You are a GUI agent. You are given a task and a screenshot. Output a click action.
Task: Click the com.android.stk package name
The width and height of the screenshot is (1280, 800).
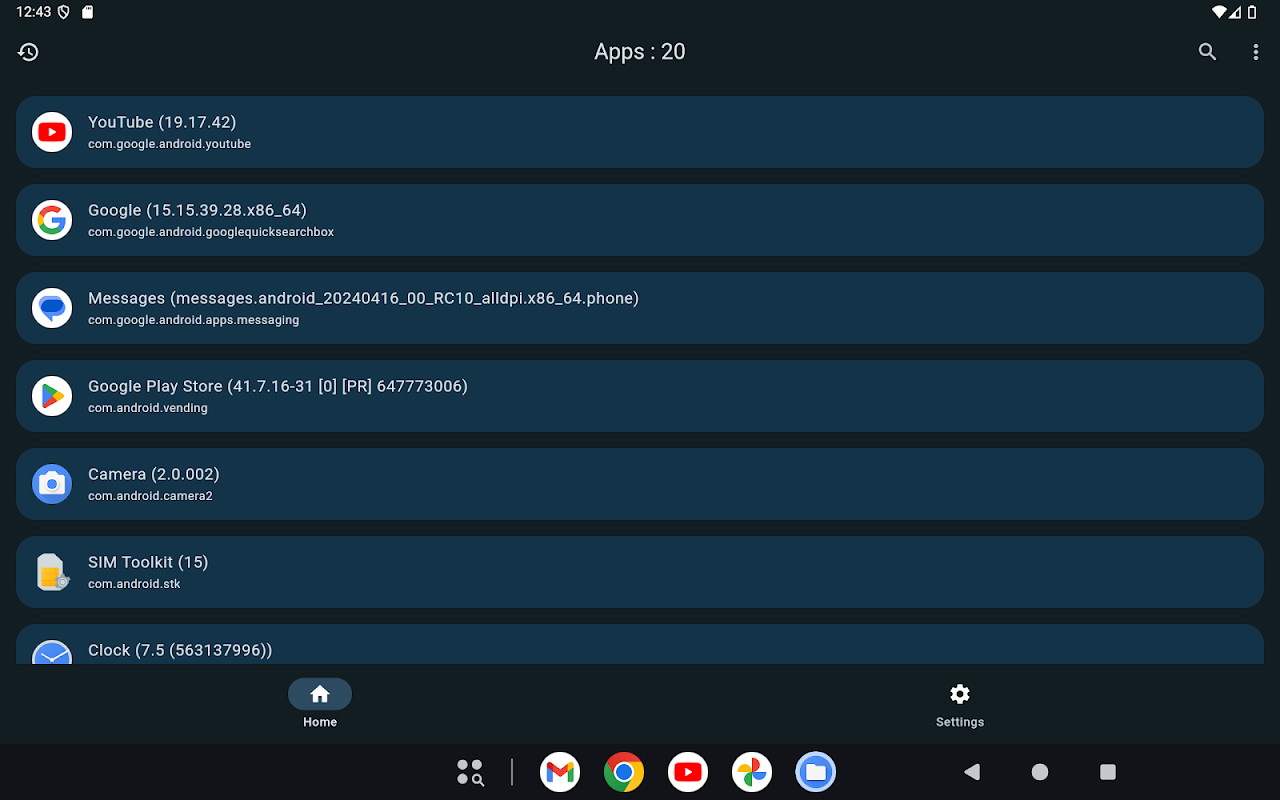click(134, 584)
